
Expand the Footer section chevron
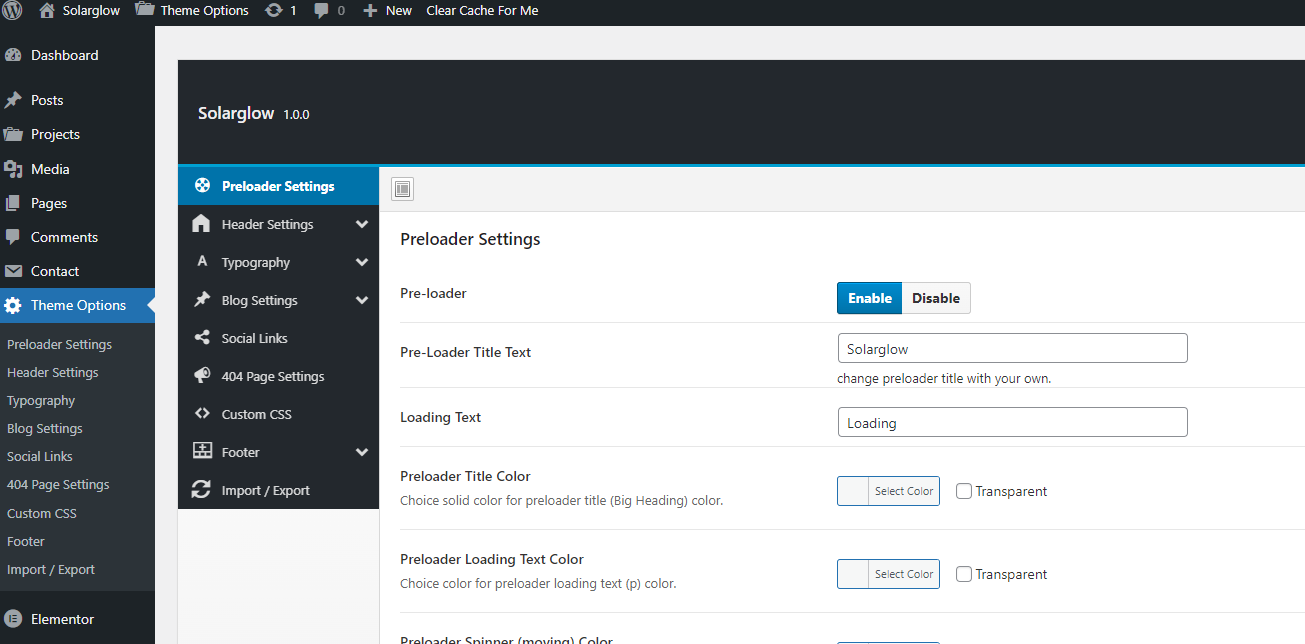pyautogui.click(x=362, y=452)
